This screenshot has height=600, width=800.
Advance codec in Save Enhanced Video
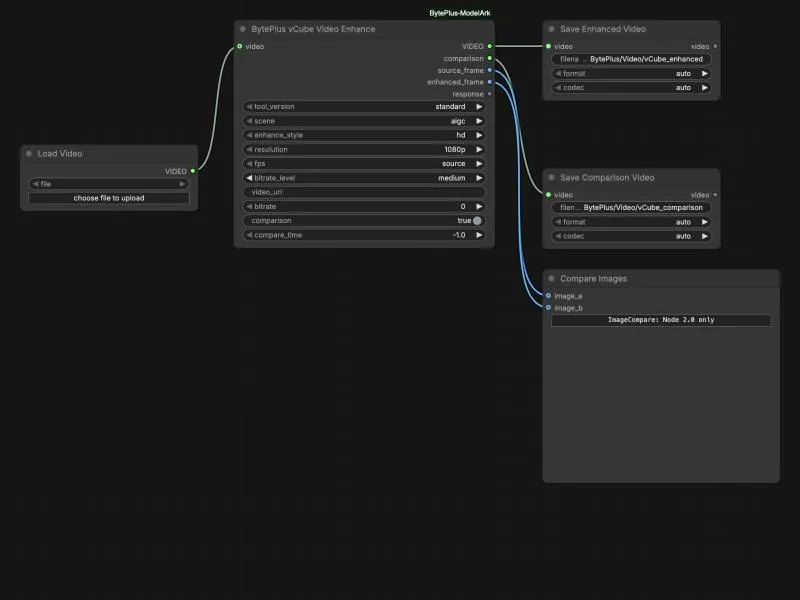coord(705,88)
